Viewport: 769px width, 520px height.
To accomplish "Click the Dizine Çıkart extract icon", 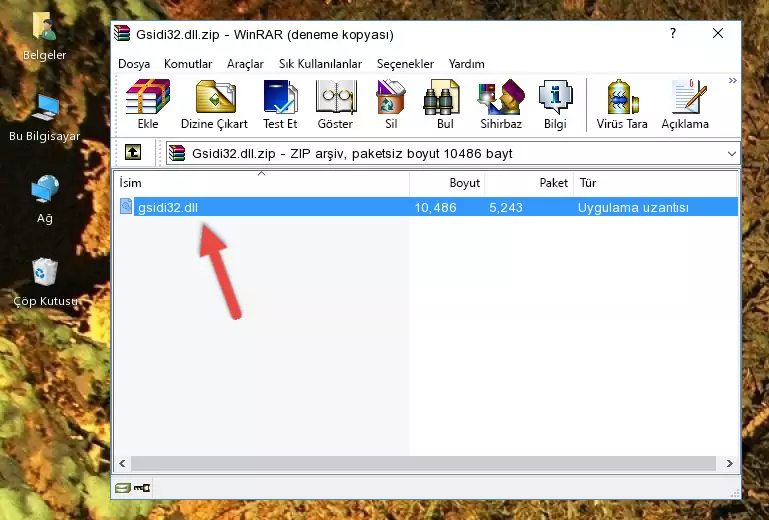I will pos(214,104).
